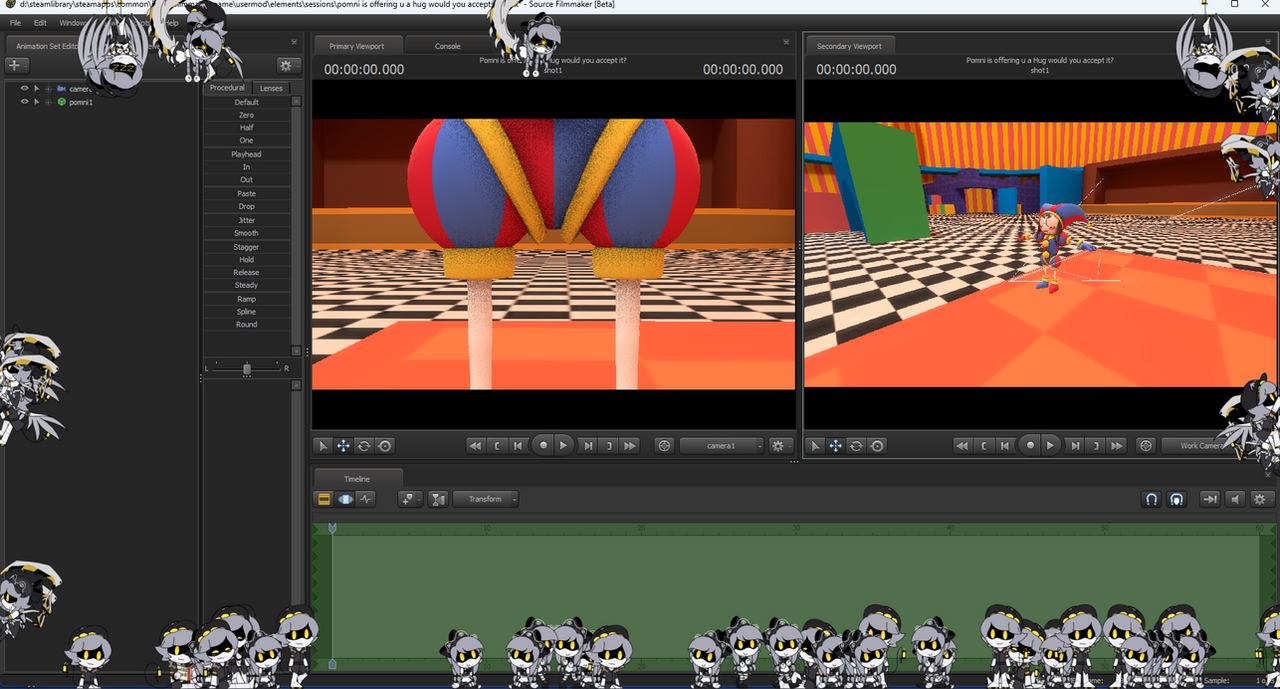1280x689 pixels.
Task: Switch timeline to Graph Editor mode
Action: click(366, 499)
